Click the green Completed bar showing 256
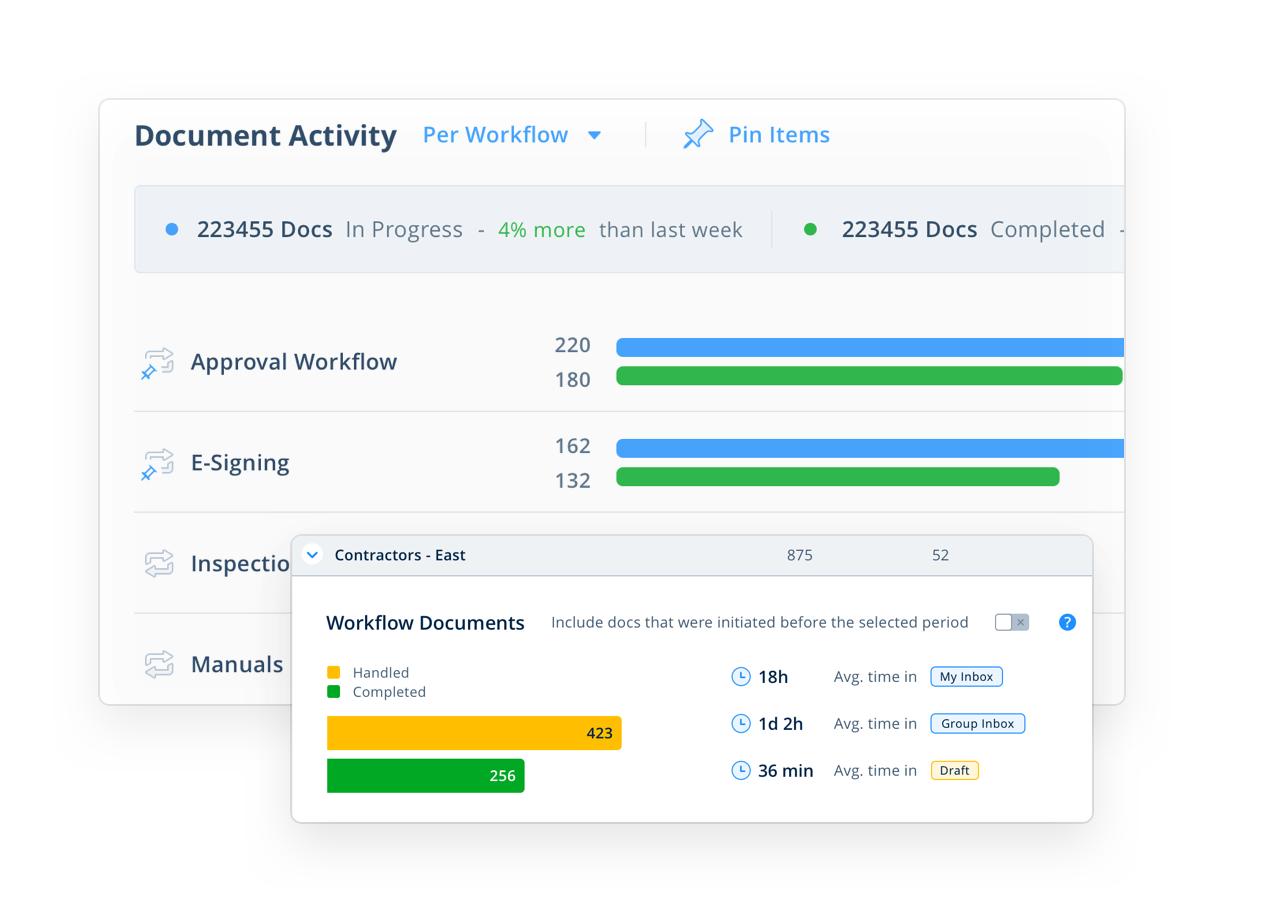 pos(426,776)
